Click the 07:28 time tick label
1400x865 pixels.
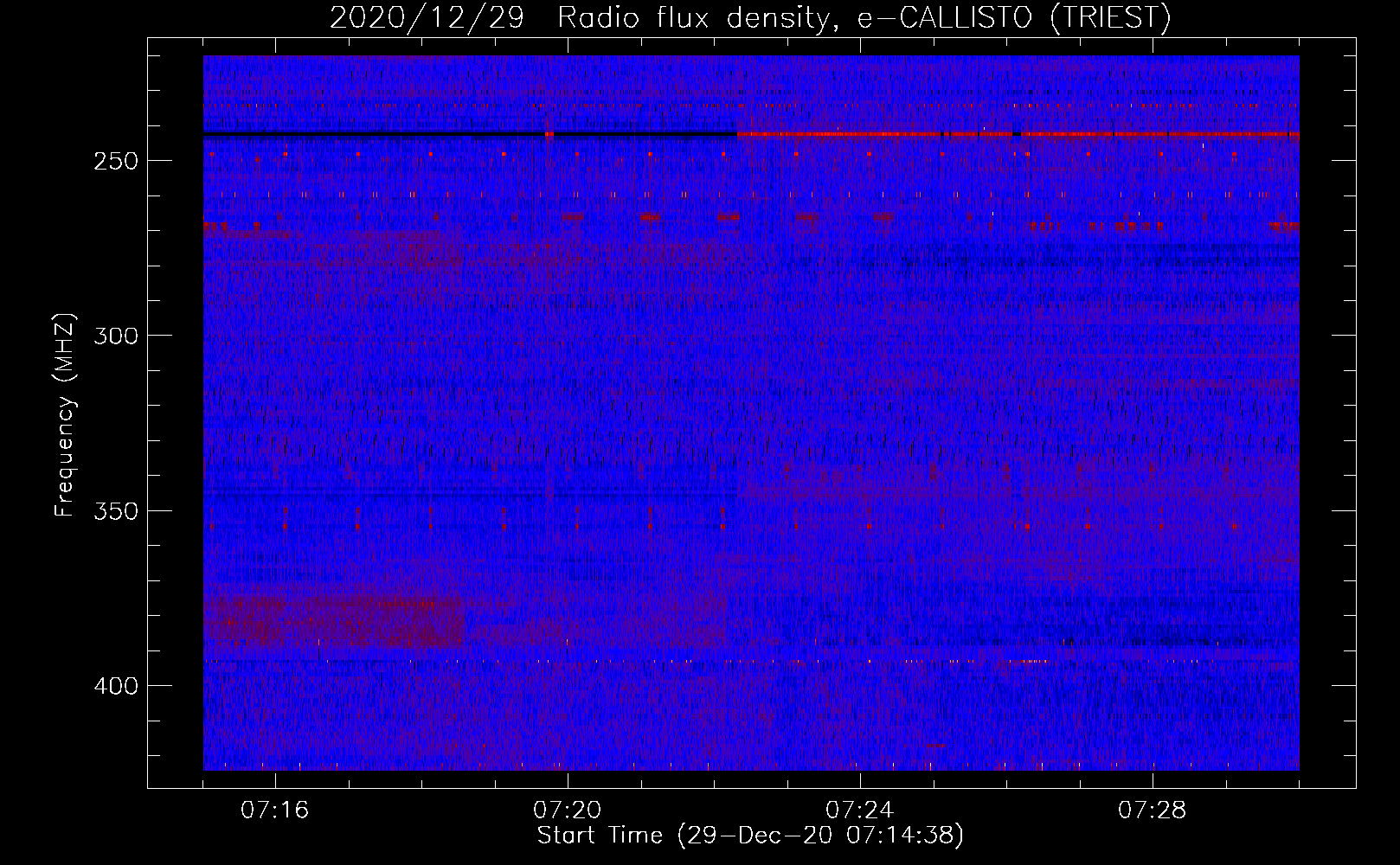pyautogui.click(x=1153, y=811)
